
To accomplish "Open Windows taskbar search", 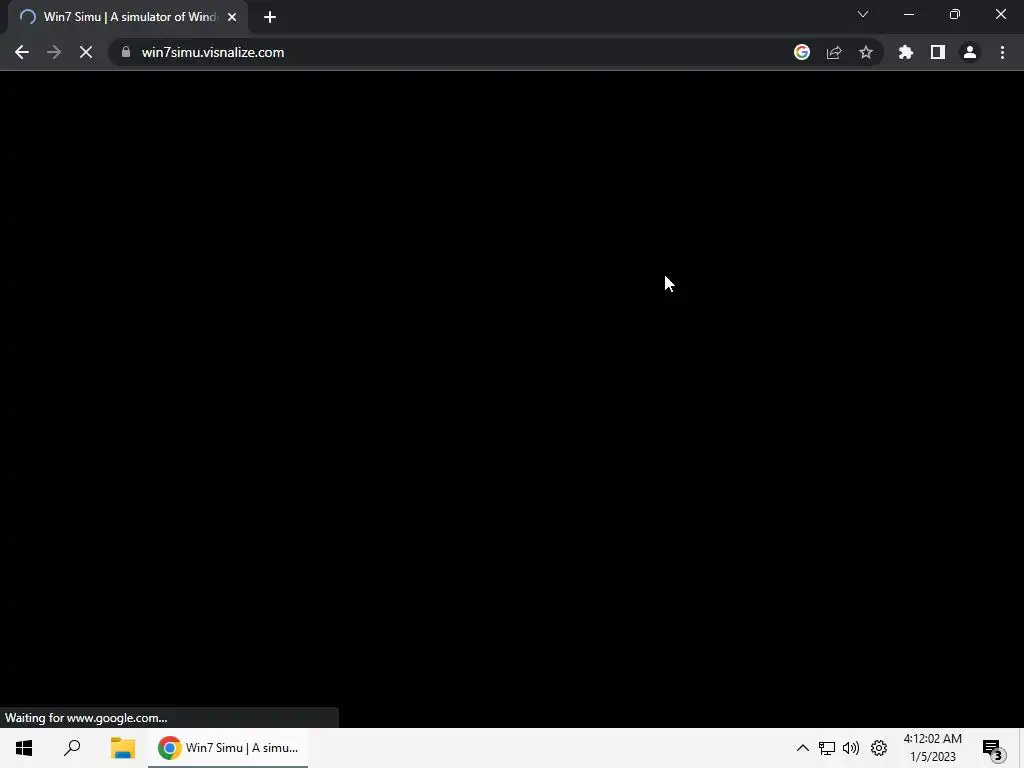I will 72,748.
